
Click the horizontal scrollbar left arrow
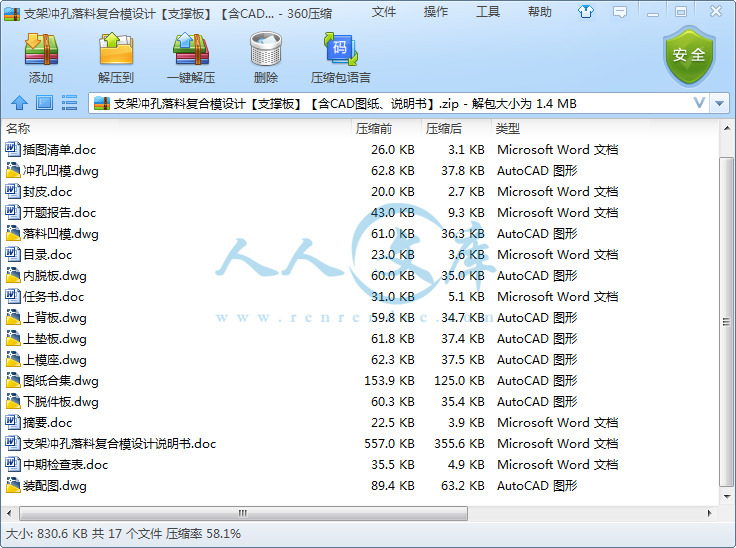(9, 513)
